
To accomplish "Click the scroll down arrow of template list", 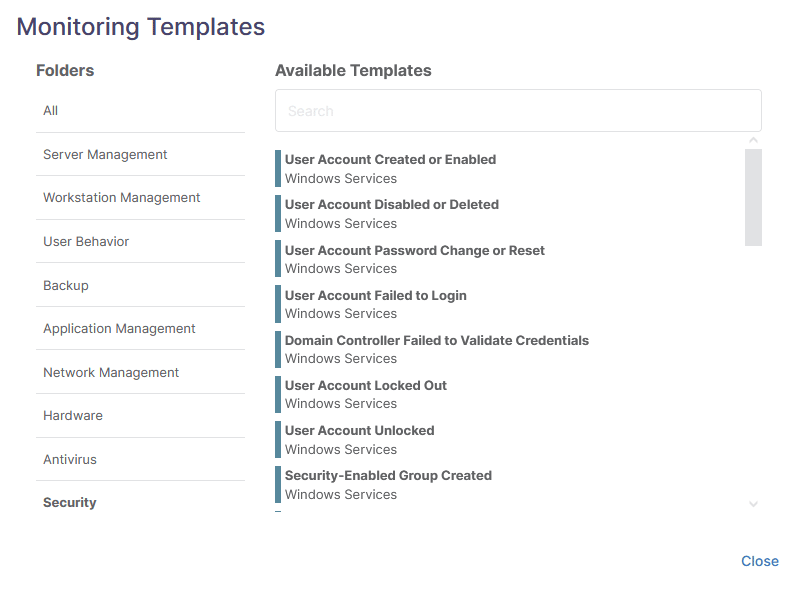I will 753,504.
